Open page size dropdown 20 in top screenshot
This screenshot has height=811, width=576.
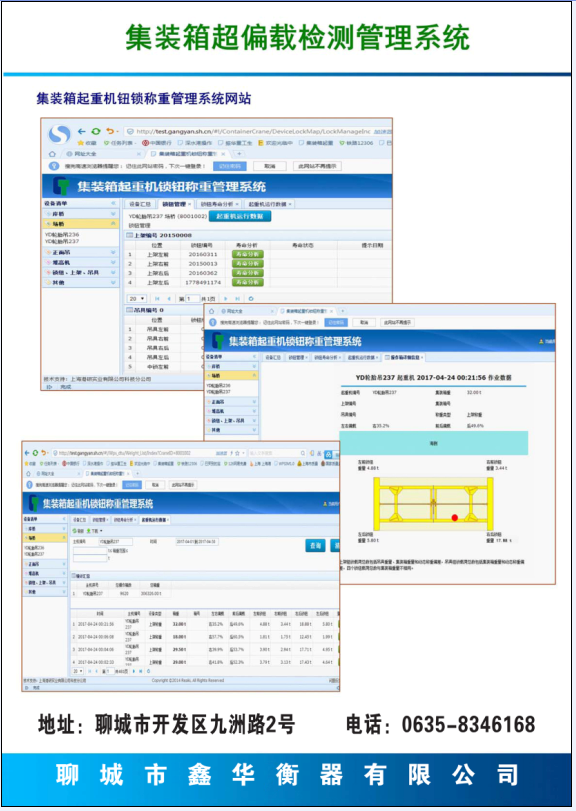coord(137,298)
